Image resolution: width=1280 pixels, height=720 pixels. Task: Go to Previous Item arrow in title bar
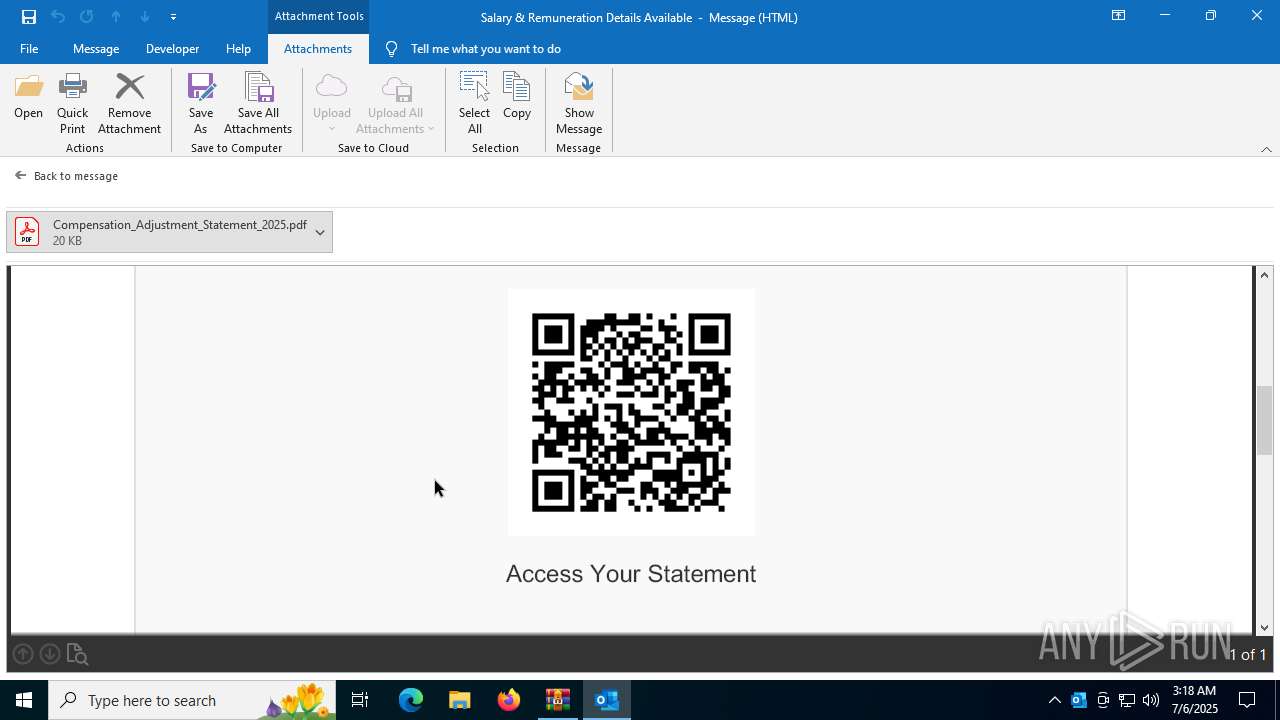[116, 17]
